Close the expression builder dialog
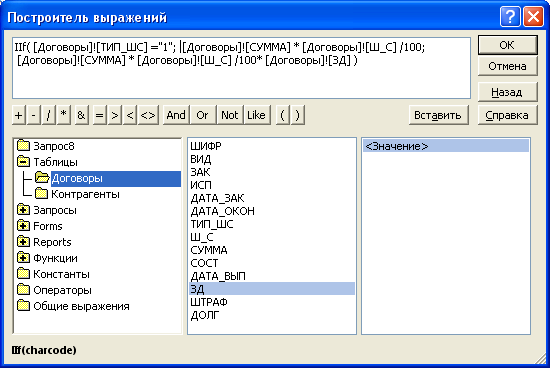The height and width of the screenshot is (368, 550). 533,16
